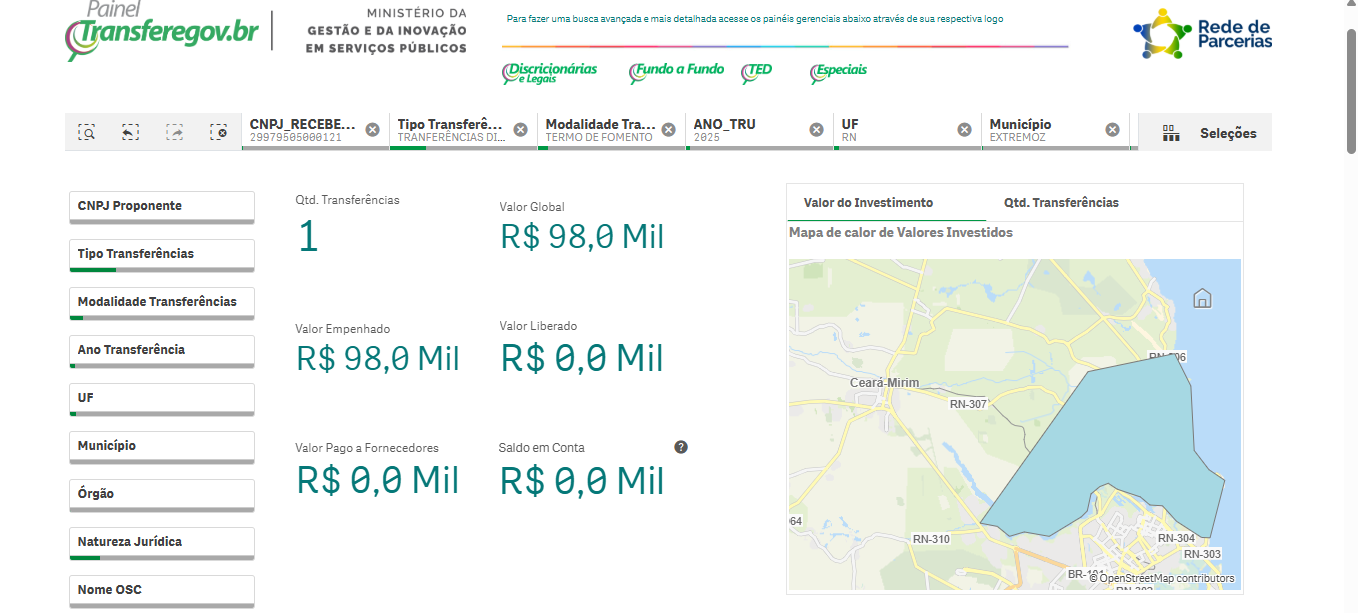This screenshot has height=613, width=1358.
Task: Expand the Órgão filter pane
Action: tap(161, 494)
